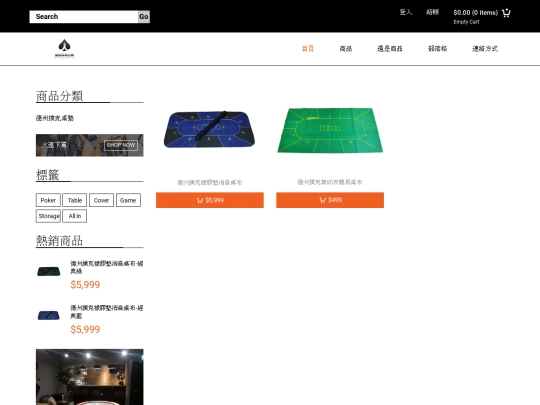Screen dimensions: 540x405
Task: Add the $499 product to cart
Action: (x=330, y=200)
